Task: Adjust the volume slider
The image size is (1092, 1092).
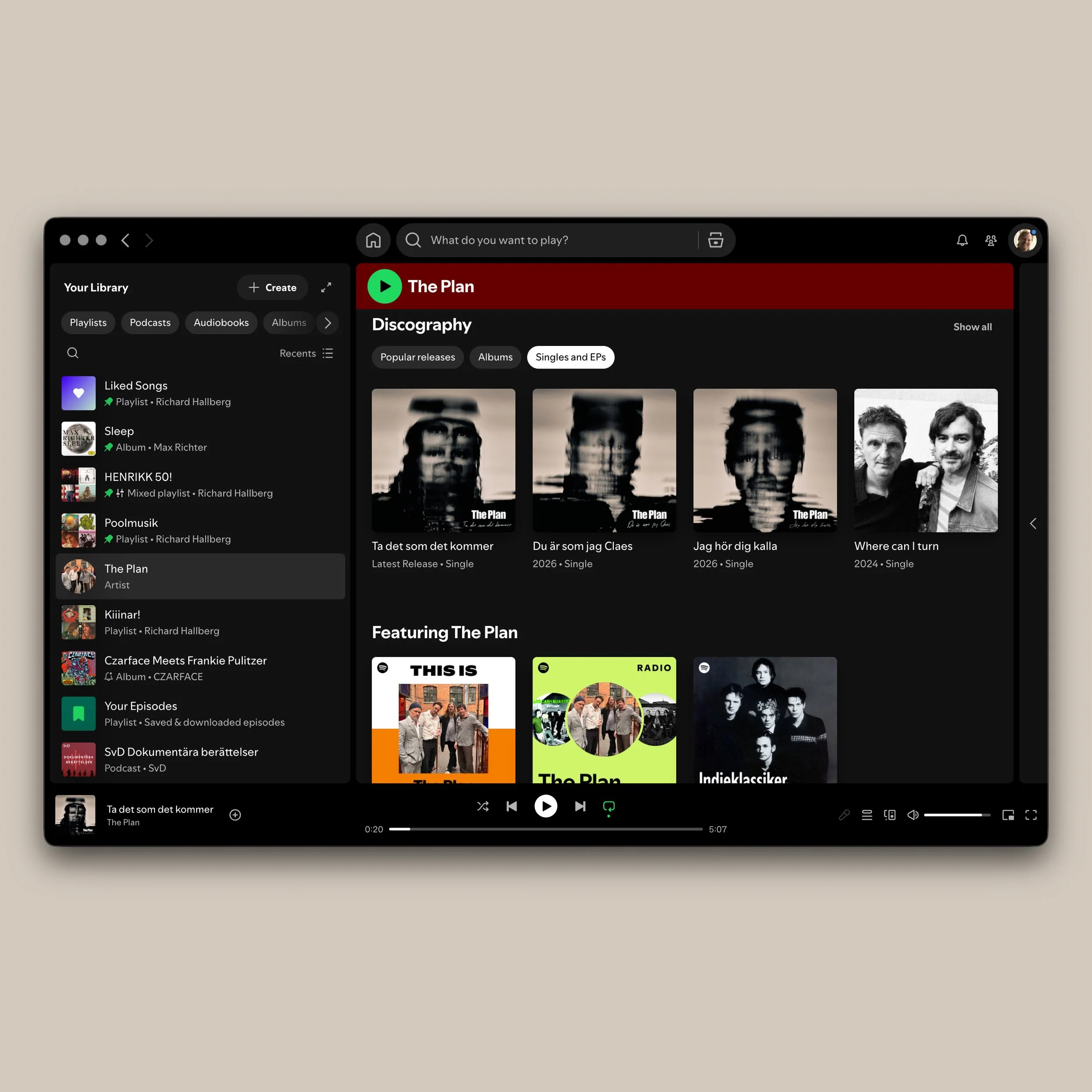Action: (957, 815)
